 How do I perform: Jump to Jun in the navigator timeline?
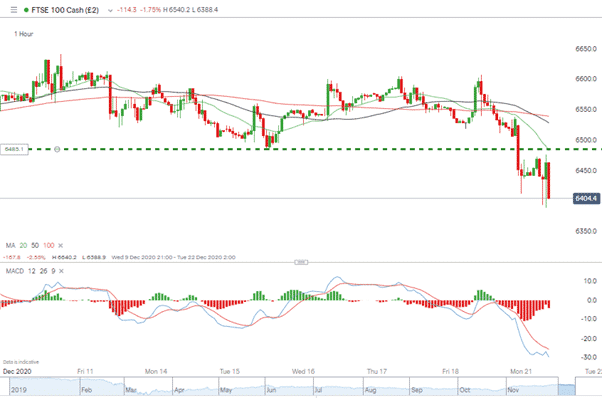coord(271,390)
